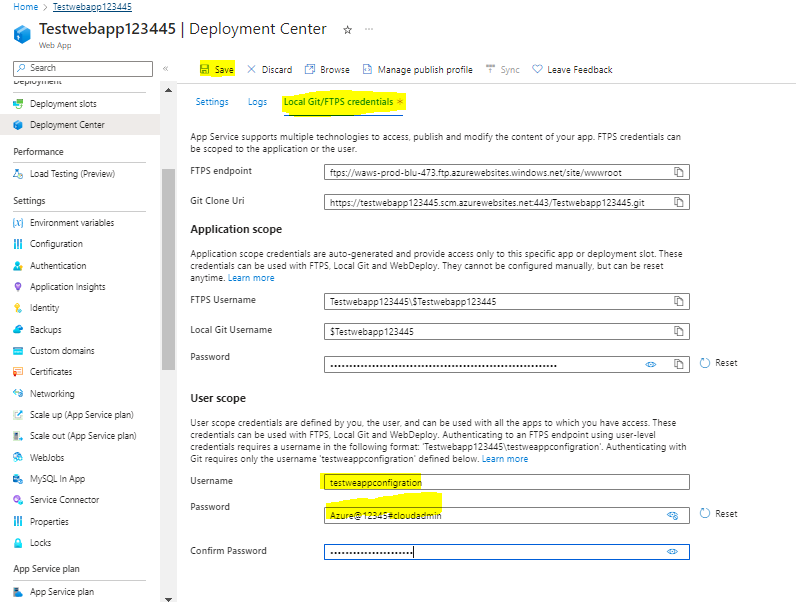Show the Confirm Password text
This screenshot has width=796, height=602.
pyautogui.click(x=673, y=552)
